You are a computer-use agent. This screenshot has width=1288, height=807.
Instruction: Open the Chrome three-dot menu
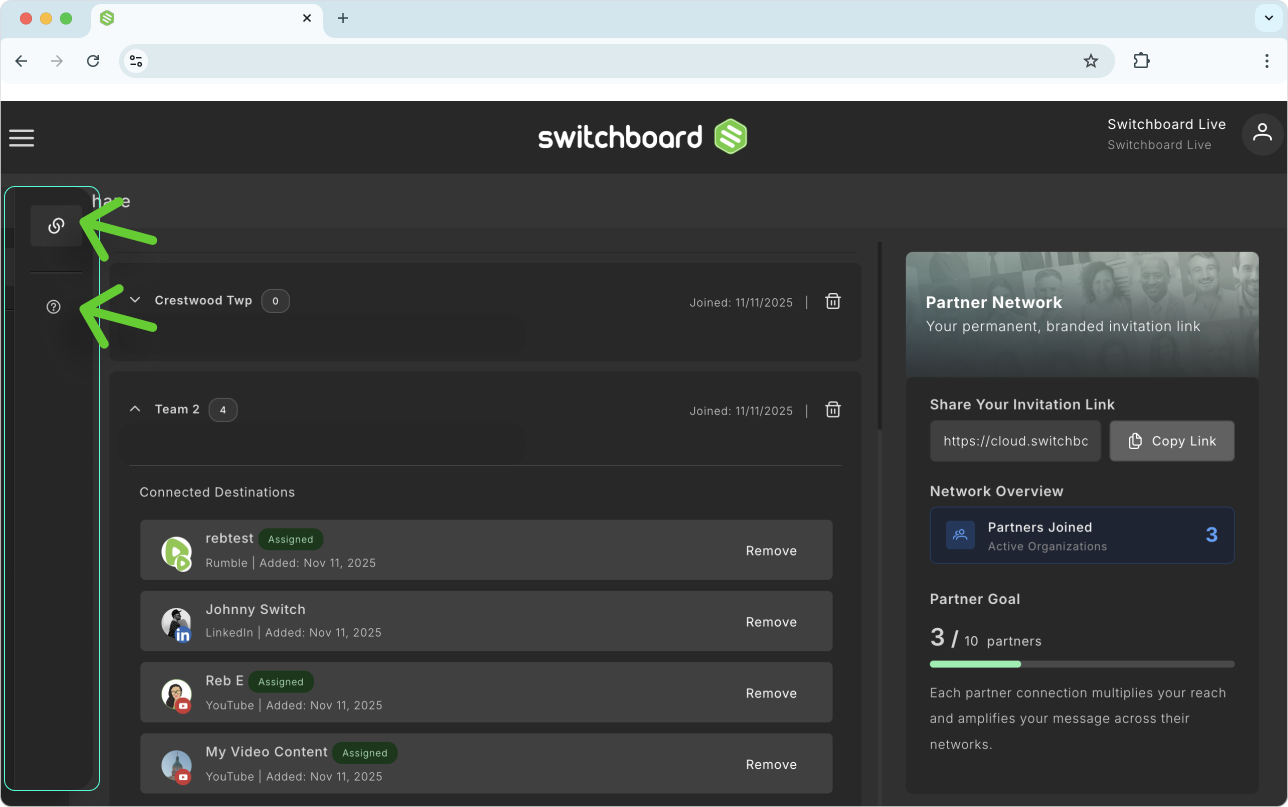[1267, 61]
